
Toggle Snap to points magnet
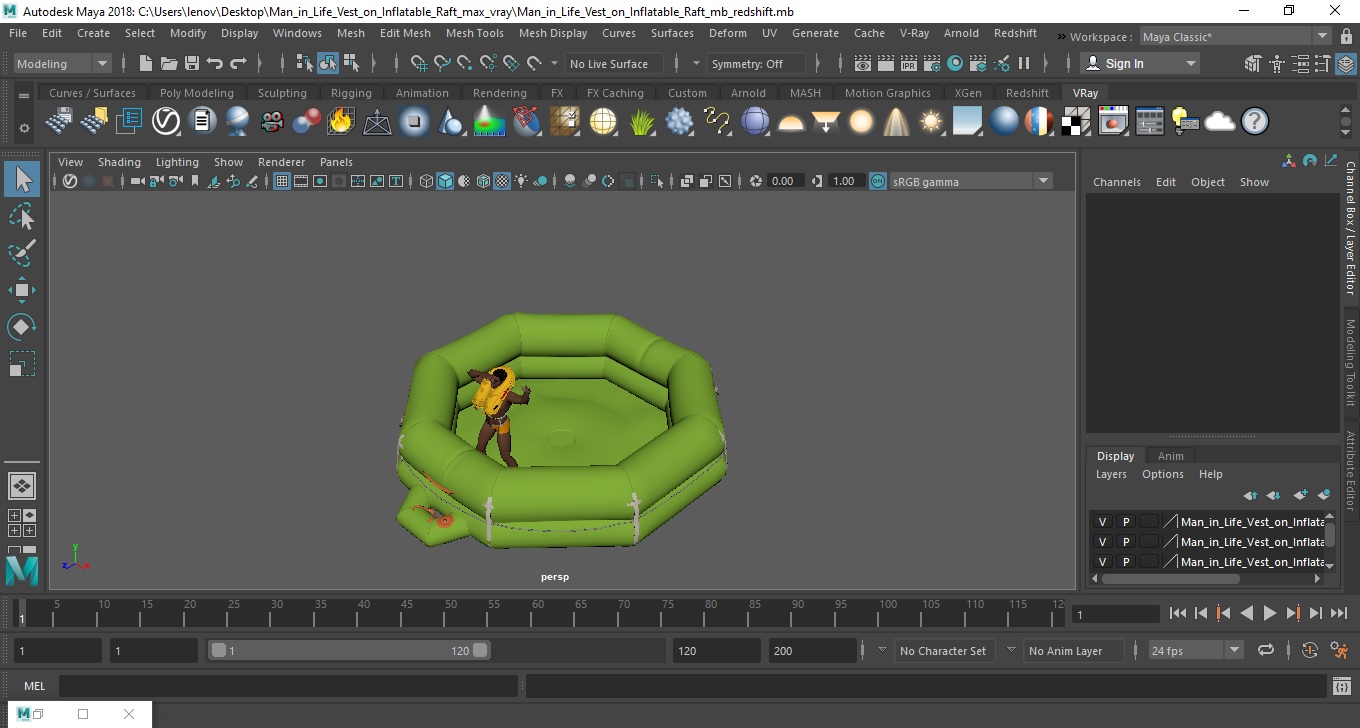[x=465, y=63]
